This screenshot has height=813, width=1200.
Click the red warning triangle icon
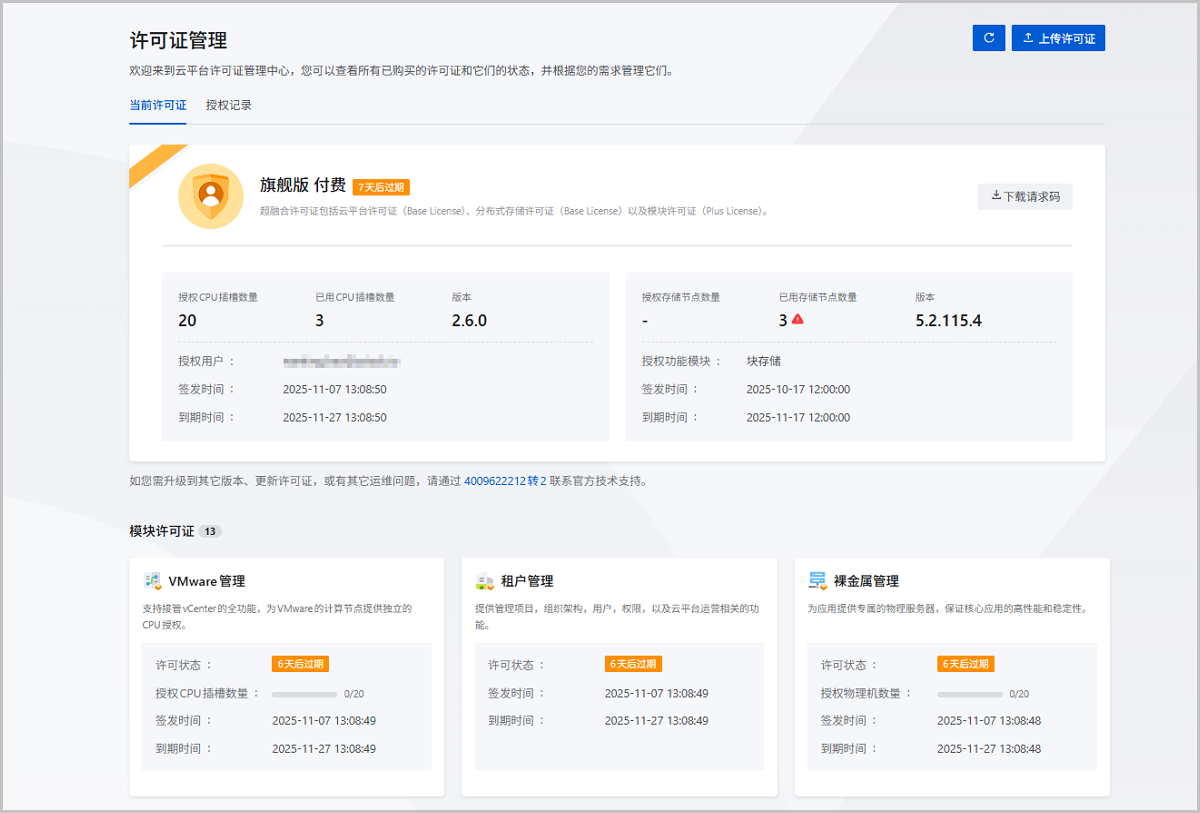point(798,320)
